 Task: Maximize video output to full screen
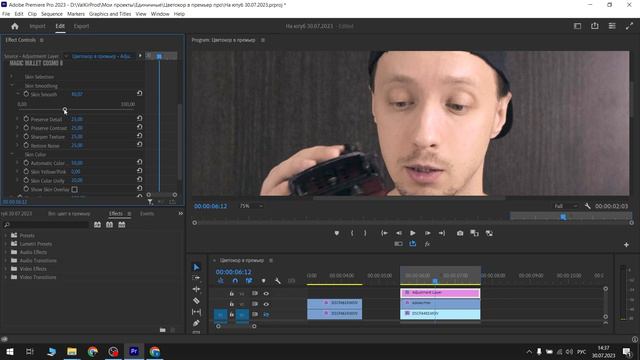629,26
